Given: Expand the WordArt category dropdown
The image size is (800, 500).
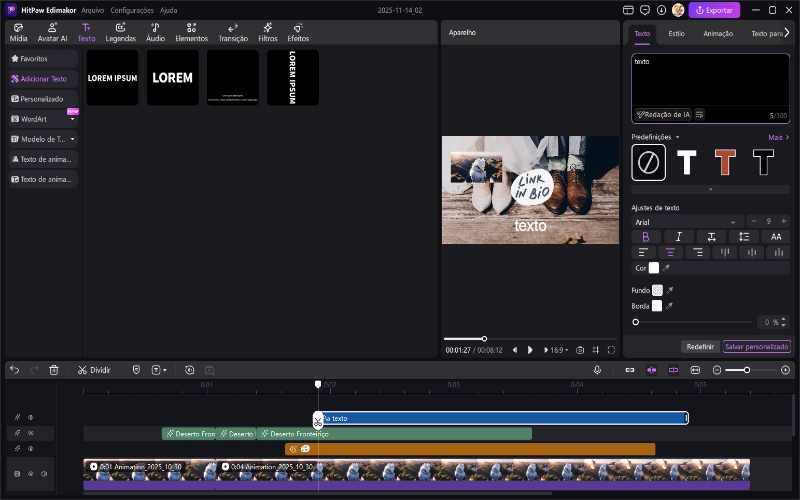Looking at the screenshot, I should (x=72, y=119).
